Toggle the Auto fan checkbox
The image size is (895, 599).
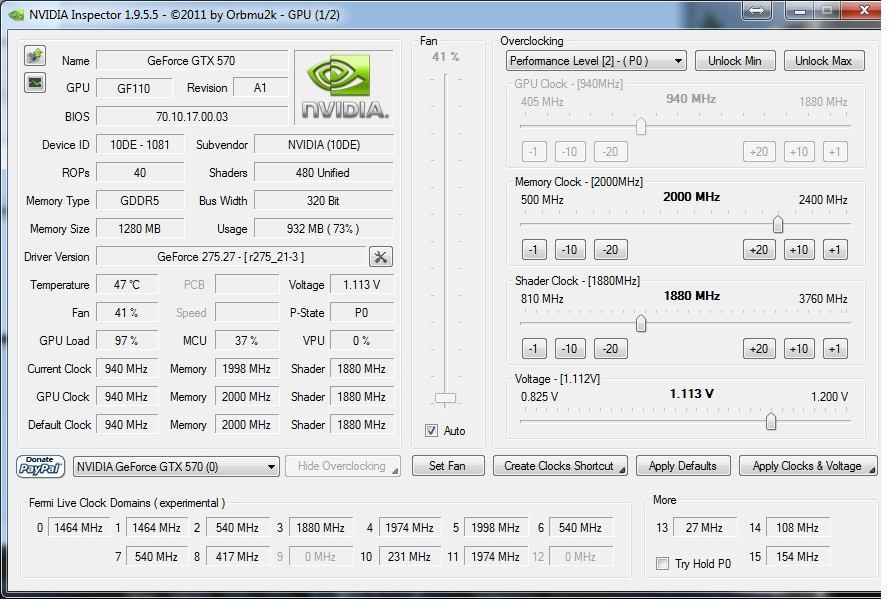[432, 431]
